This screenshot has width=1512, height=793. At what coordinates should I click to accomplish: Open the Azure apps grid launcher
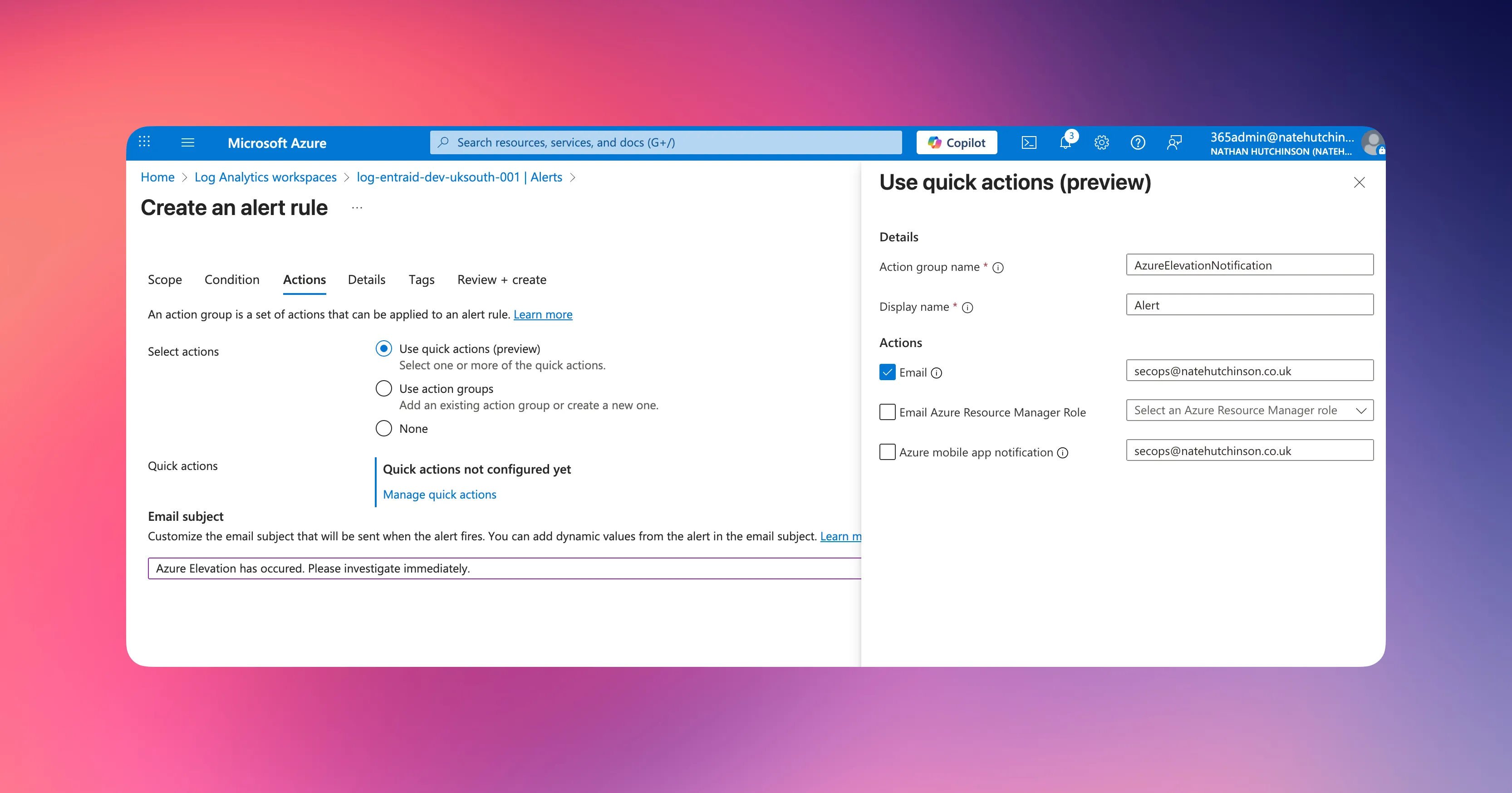[144, 142]
